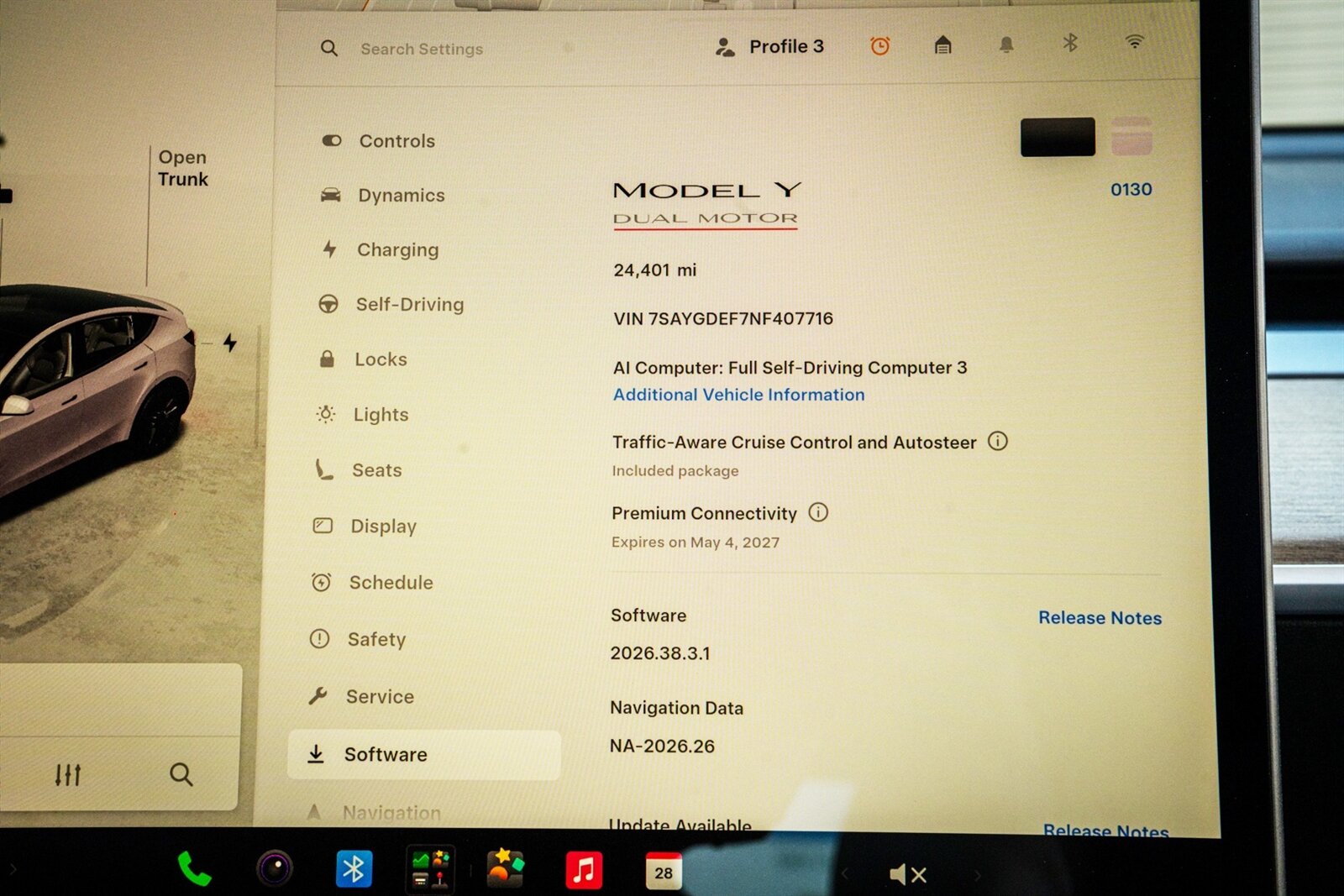Open Release Notes for Software 2026.38.3.1

pyautogui.click(x=1100, y=617)
